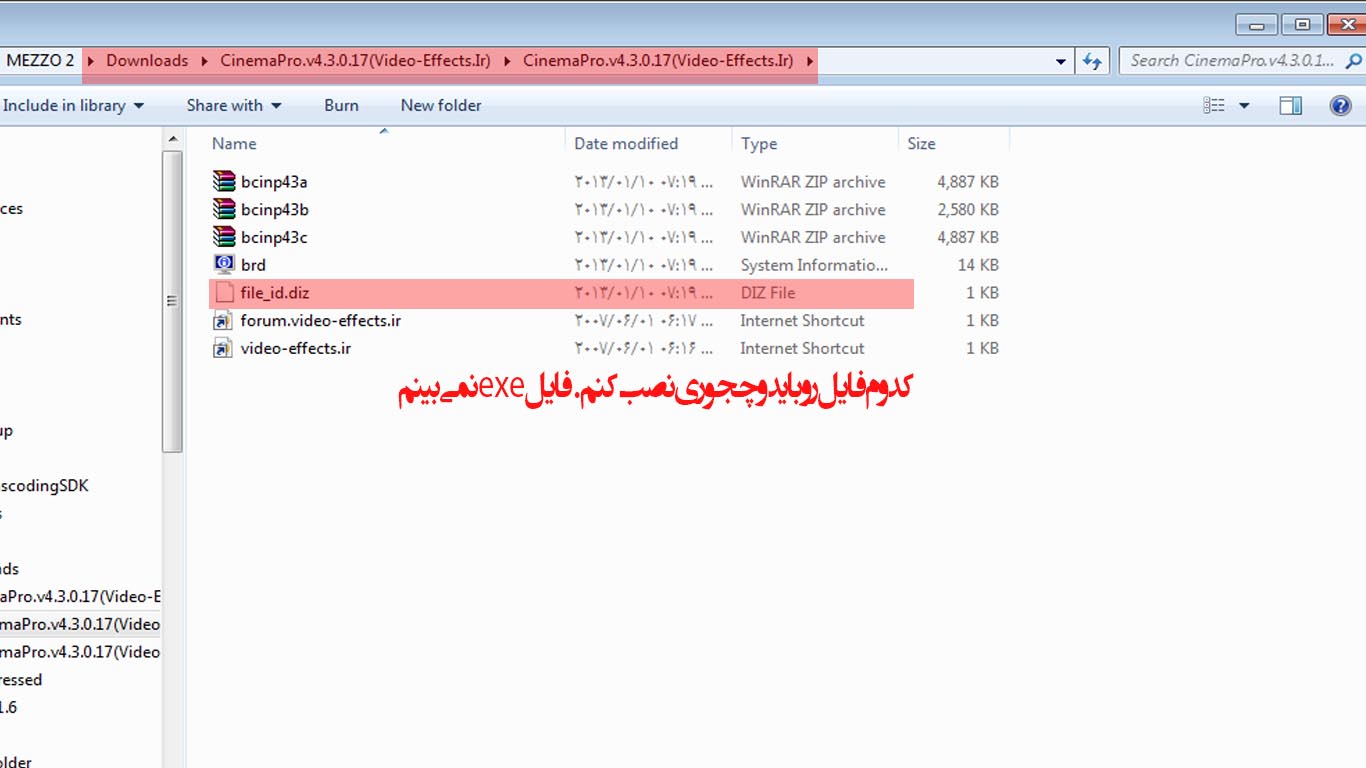Image resolution: width=1366 pixels, height=768 pixels.
Task: Click the navigation pane scroll up arrow
Action: point(172,140)
